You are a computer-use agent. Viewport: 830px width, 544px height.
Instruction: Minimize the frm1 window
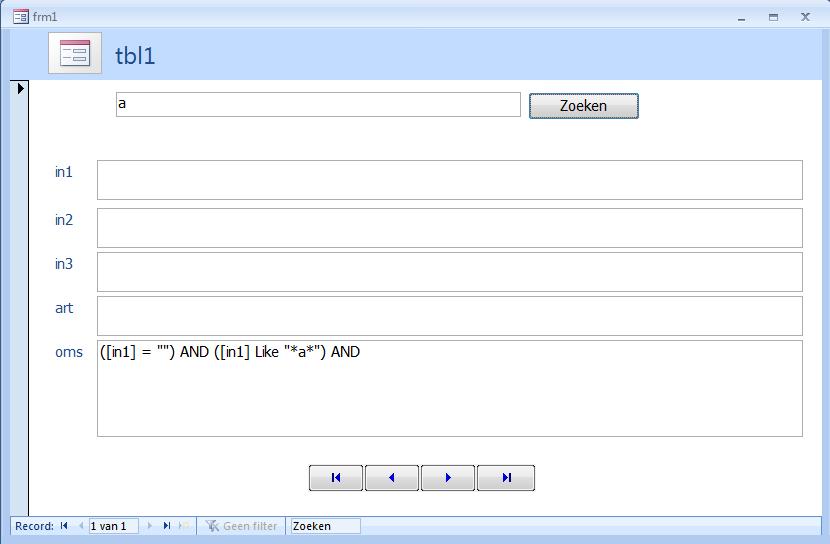point(742,17)
